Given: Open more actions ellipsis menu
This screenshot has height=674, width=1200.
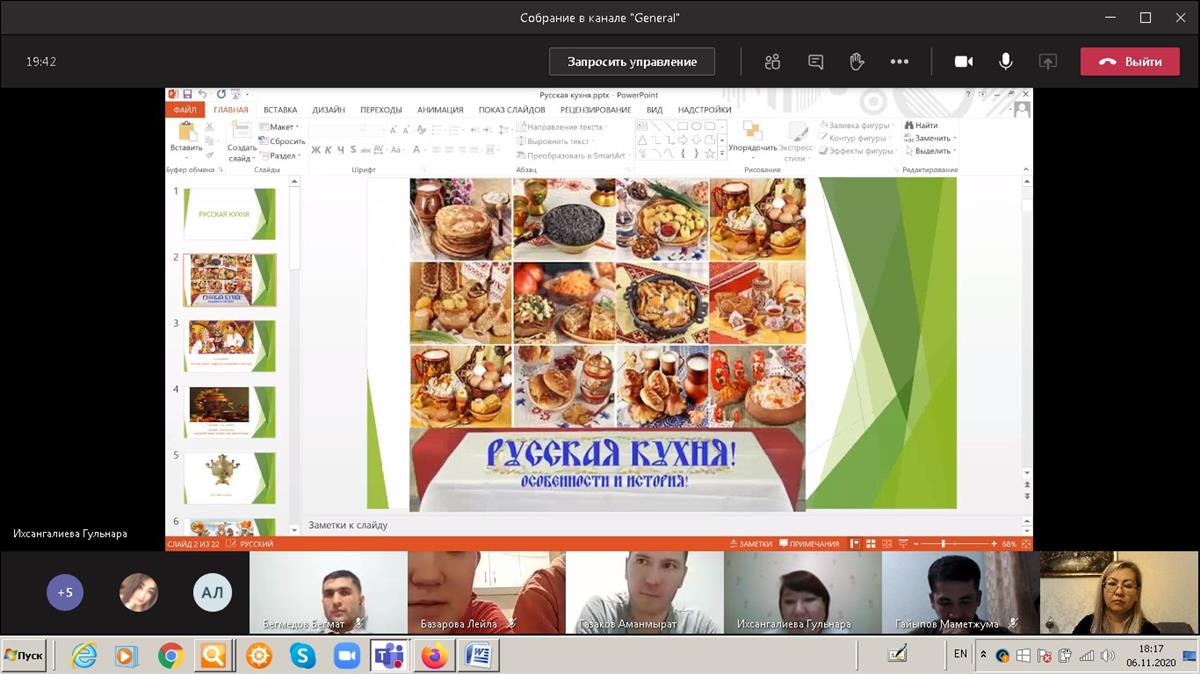Looking at the screenshot, I should (x=899, y=62).
